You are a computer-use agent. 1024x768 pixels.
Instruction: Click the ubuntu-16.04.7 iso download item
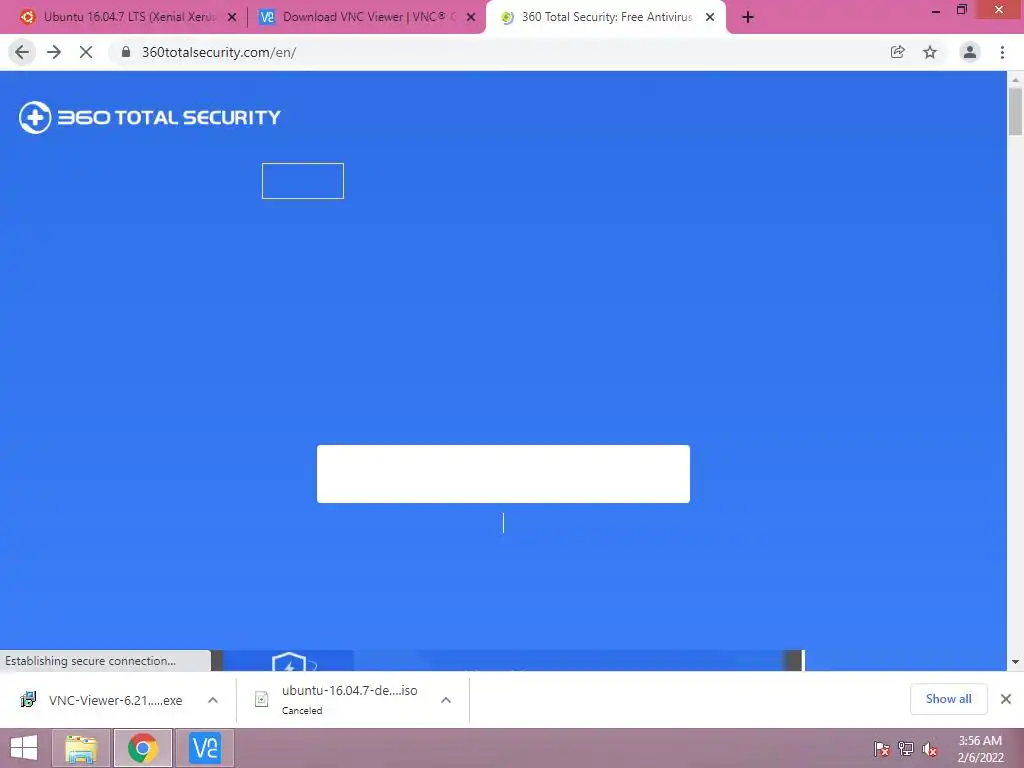point(349,699)
